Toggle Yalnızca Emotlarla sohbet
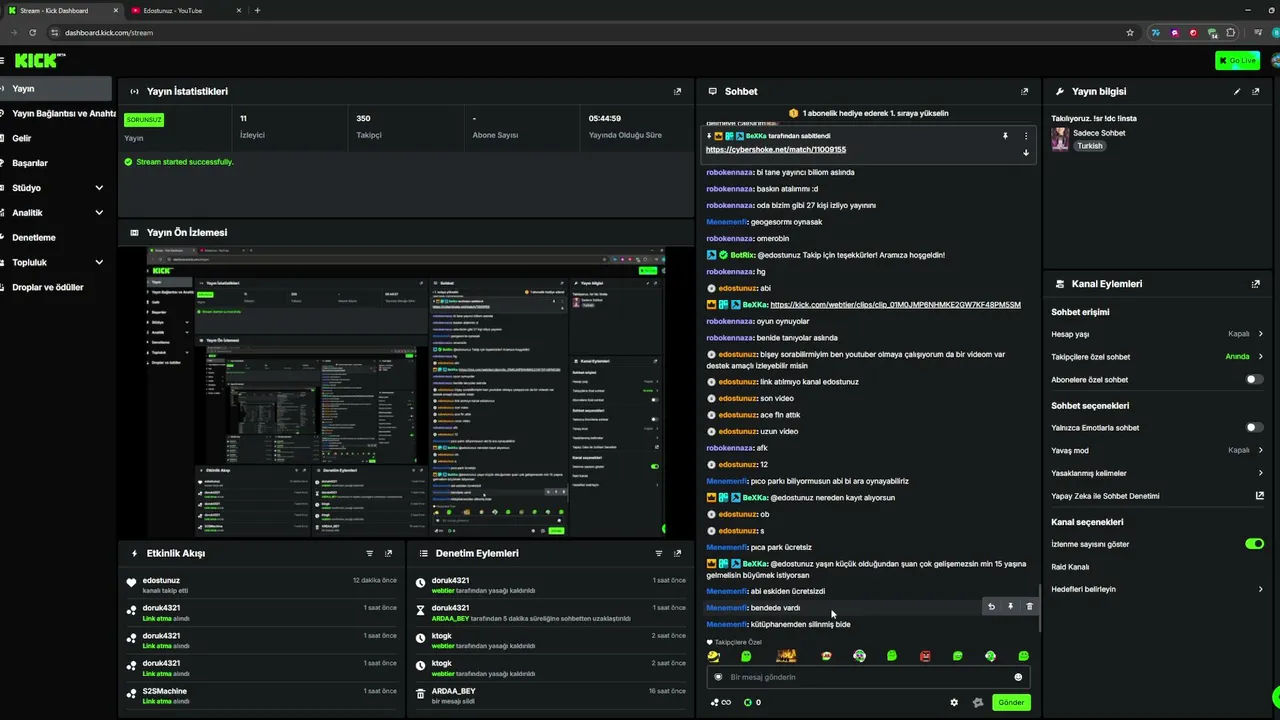1280x720 pixels. point(1254,427)
